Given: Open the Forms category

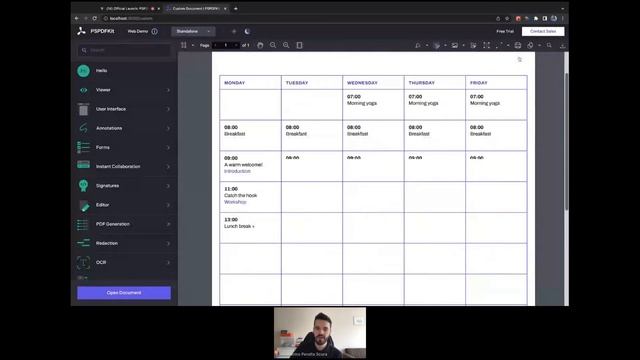Looking at the screenshot, I should point(124,147).
